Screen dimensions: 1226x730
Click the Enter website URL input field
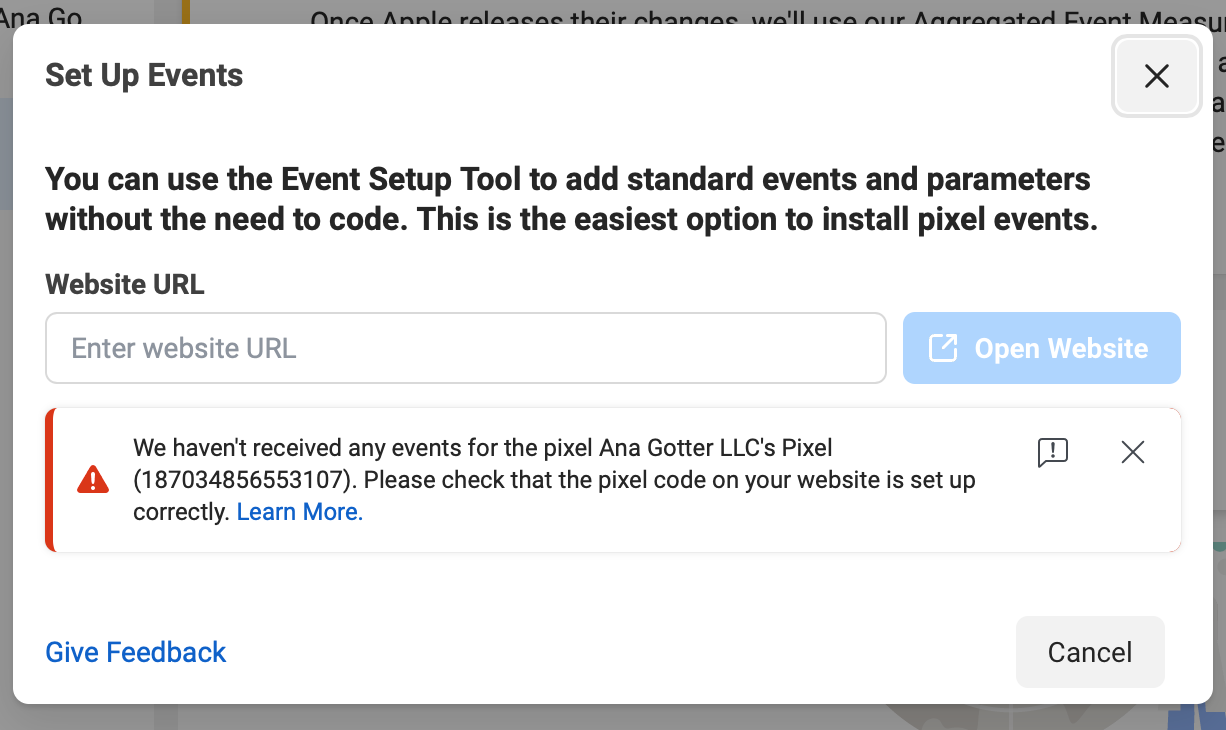point(465,348)
